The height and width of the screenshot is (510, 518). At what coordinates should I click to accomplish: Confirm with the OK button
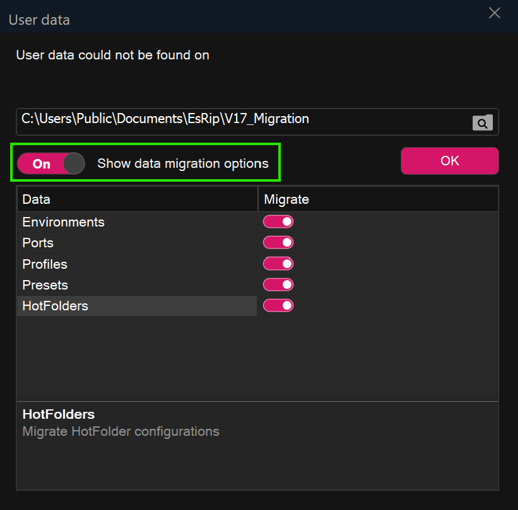point(450,161)
